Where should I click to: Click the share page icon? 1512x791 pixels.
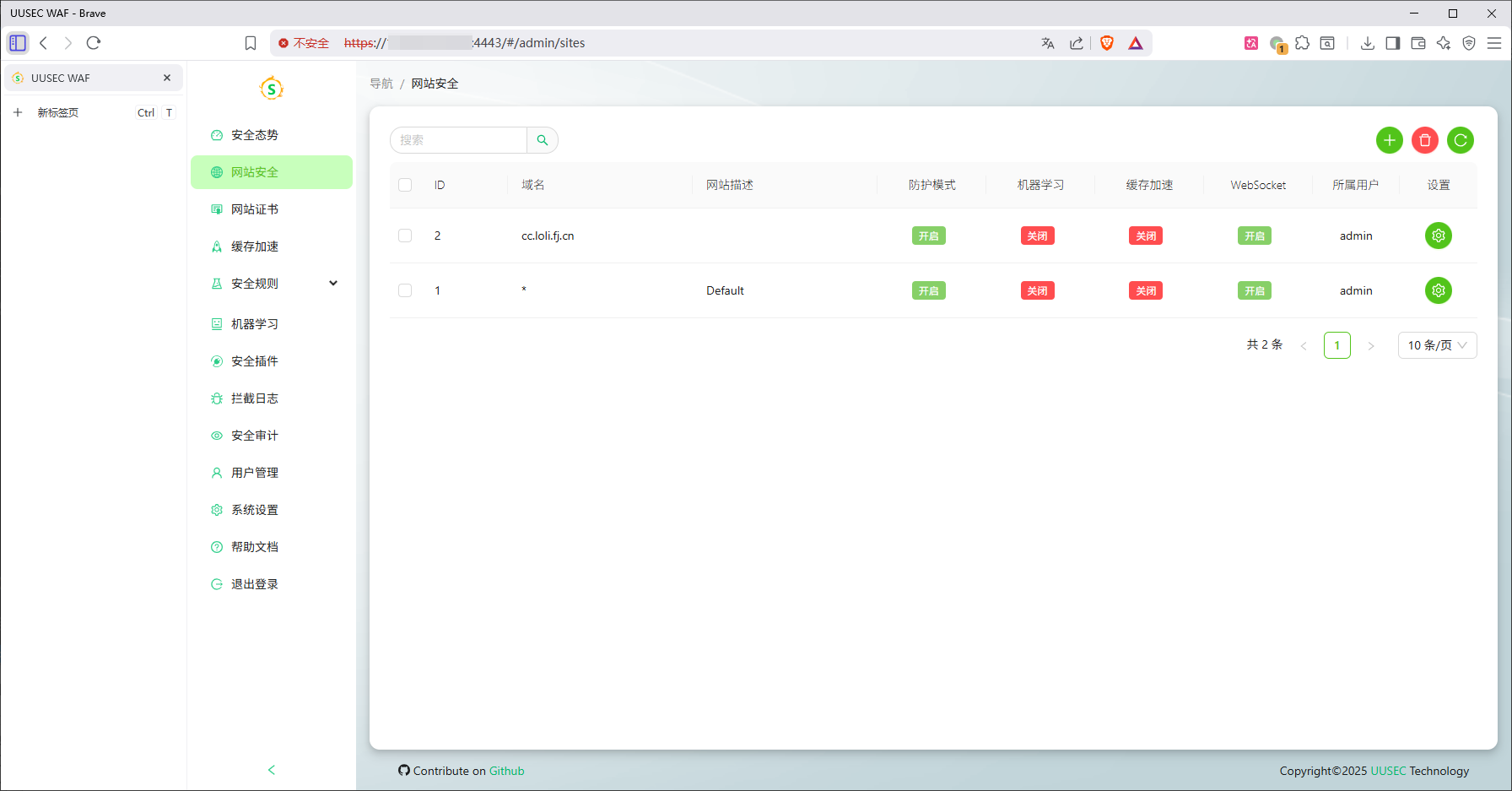(1077, 43)
